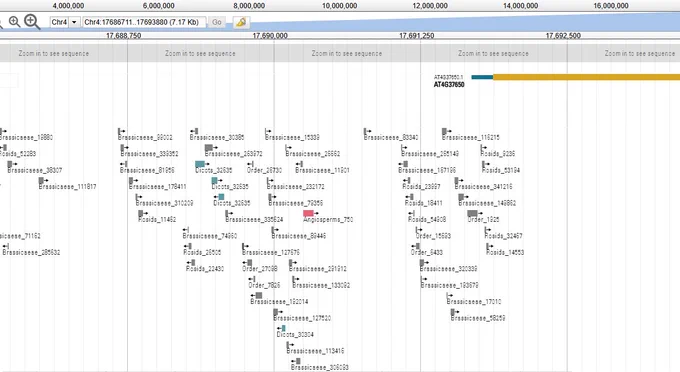Select the Brassicaceae_341216 feature glyph
The height and width of the screenshot is (372, 680).
(457, 180)
